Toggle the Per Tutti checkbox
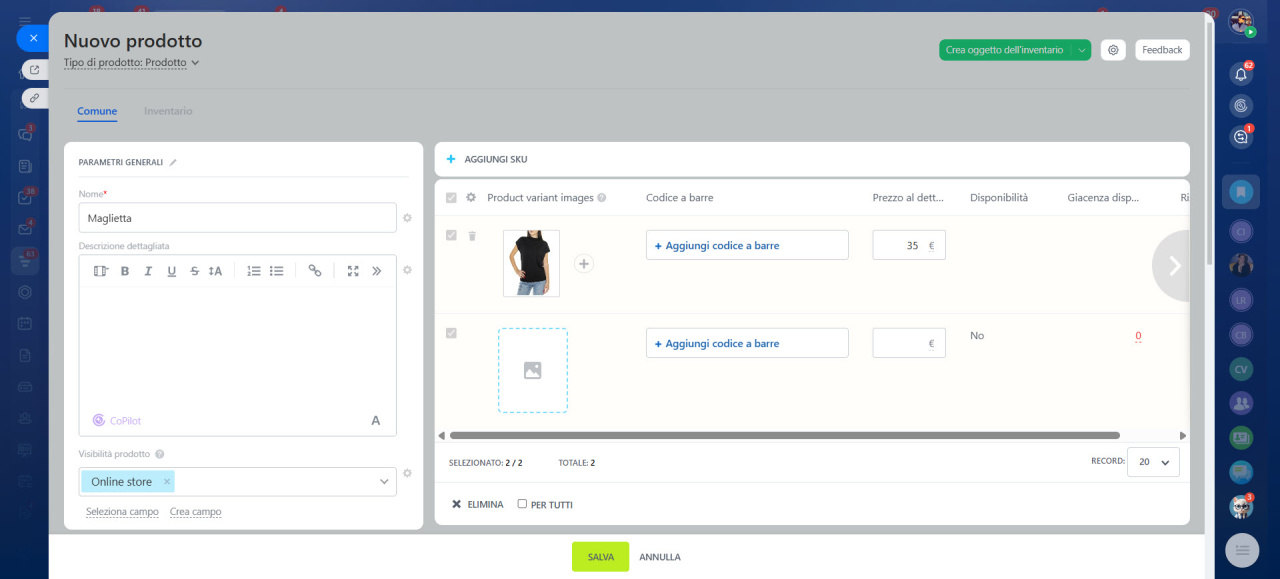This screenshot has height=579, width=1280. tap(522, 504)
